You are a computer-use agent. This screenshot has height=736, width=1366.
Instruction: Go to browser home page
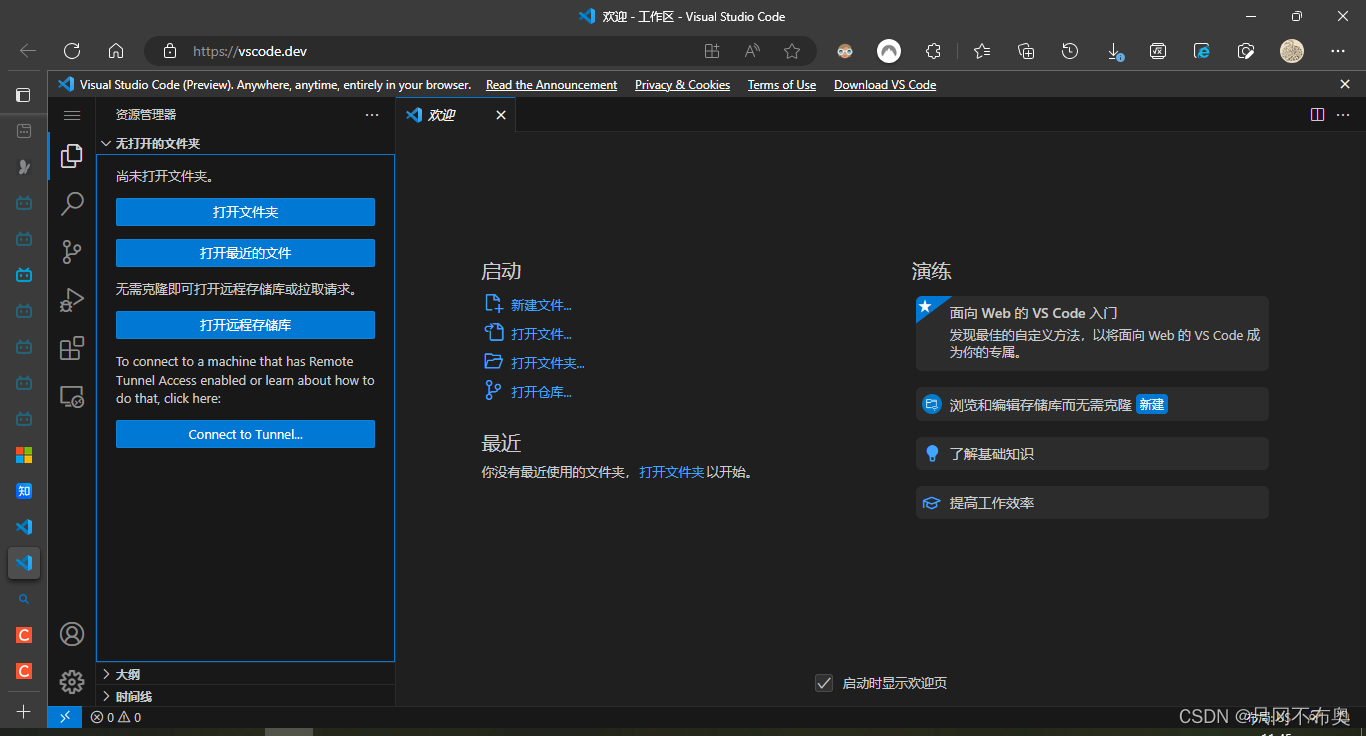pos(116,51)
